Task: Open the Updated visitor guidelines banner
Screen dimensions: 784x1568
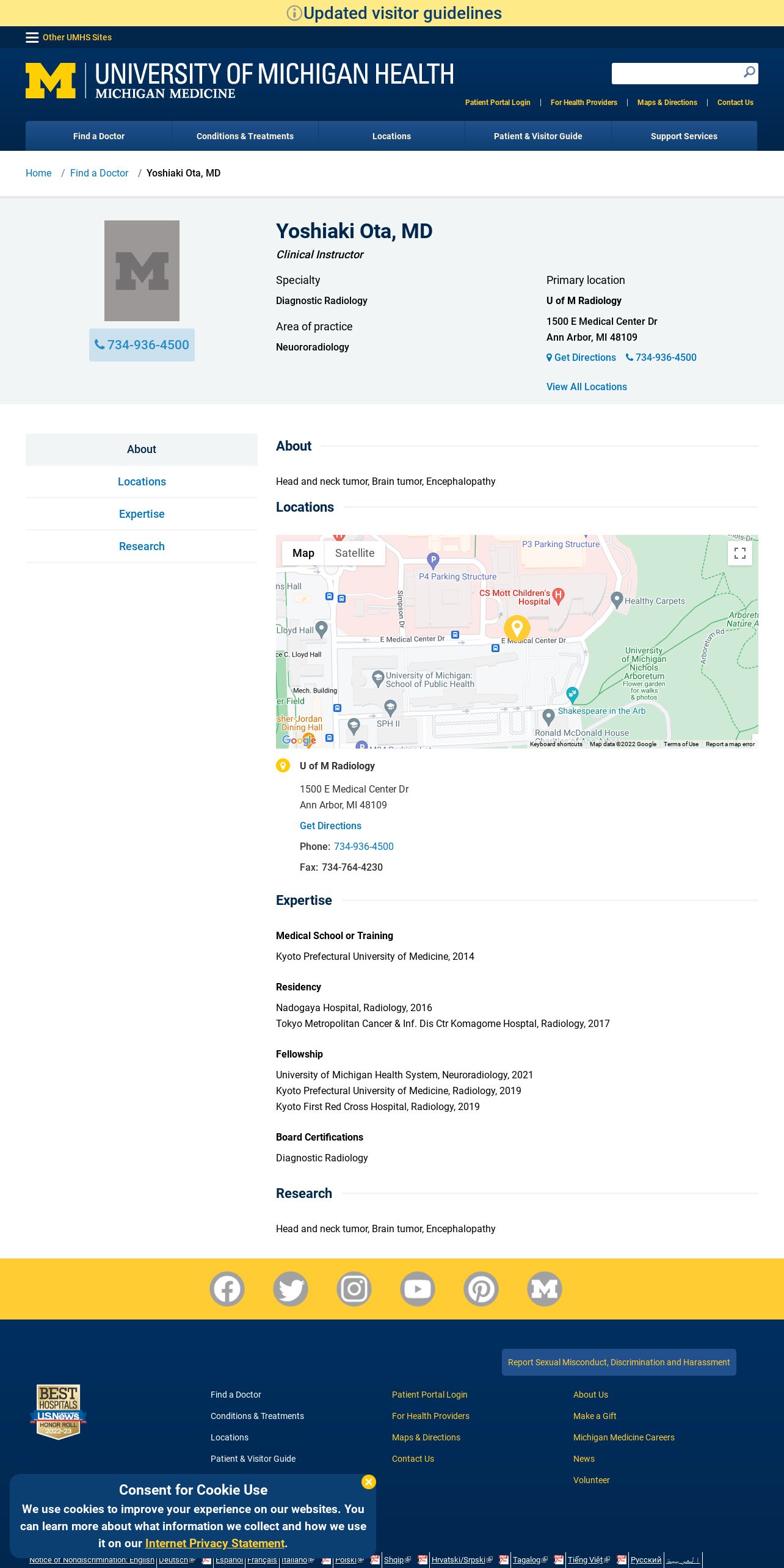Action: pos(394,13)
